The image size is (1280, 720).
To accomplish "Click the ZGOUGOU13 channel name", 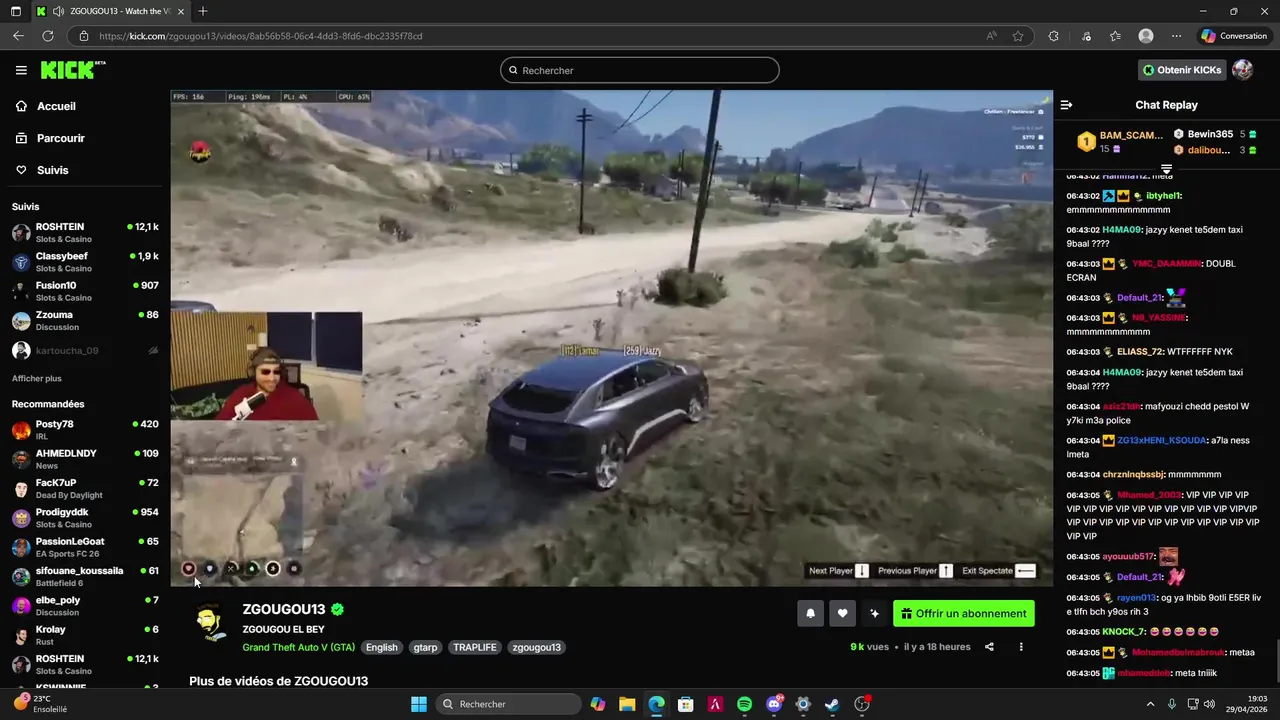I will (x=283, y=609).
